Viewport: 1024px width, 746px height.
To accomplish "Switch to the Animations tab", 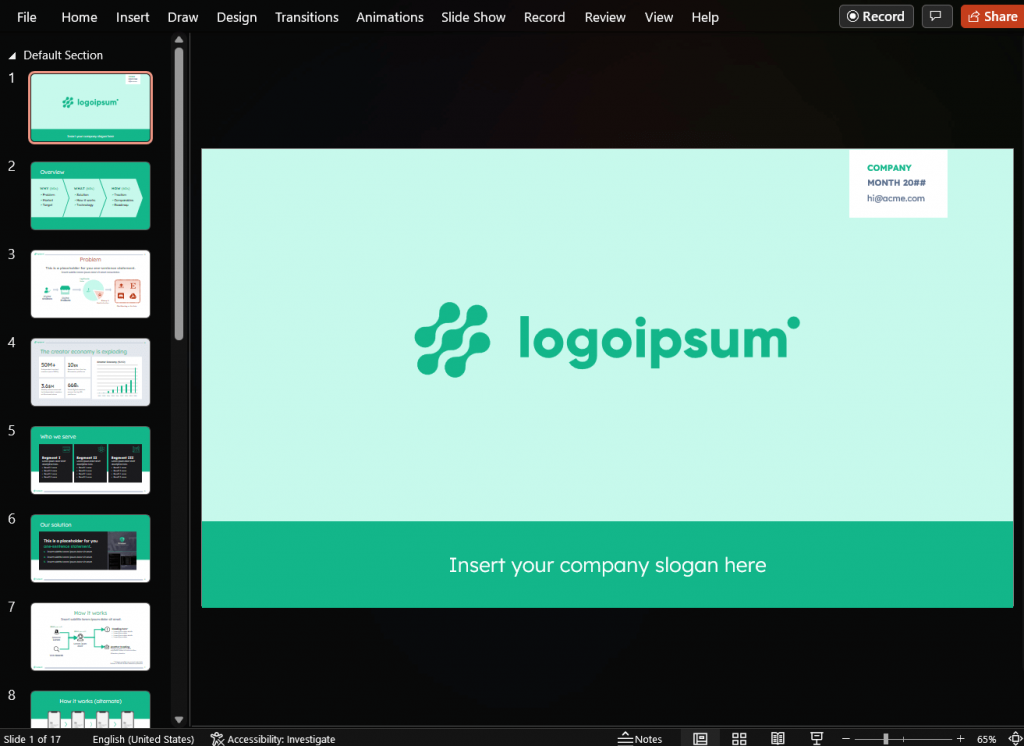I will coord(390,17).
